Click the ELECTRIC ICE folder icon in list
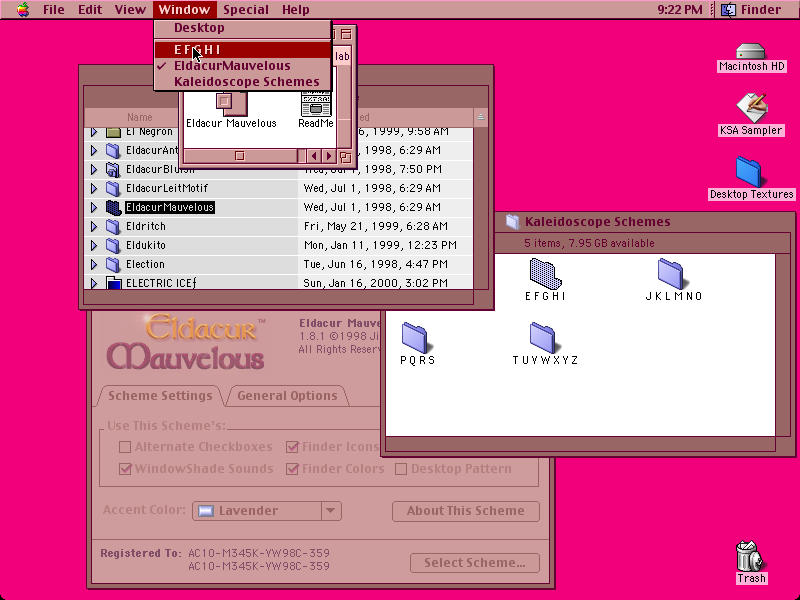800x600 pixels. pos(113,283)
